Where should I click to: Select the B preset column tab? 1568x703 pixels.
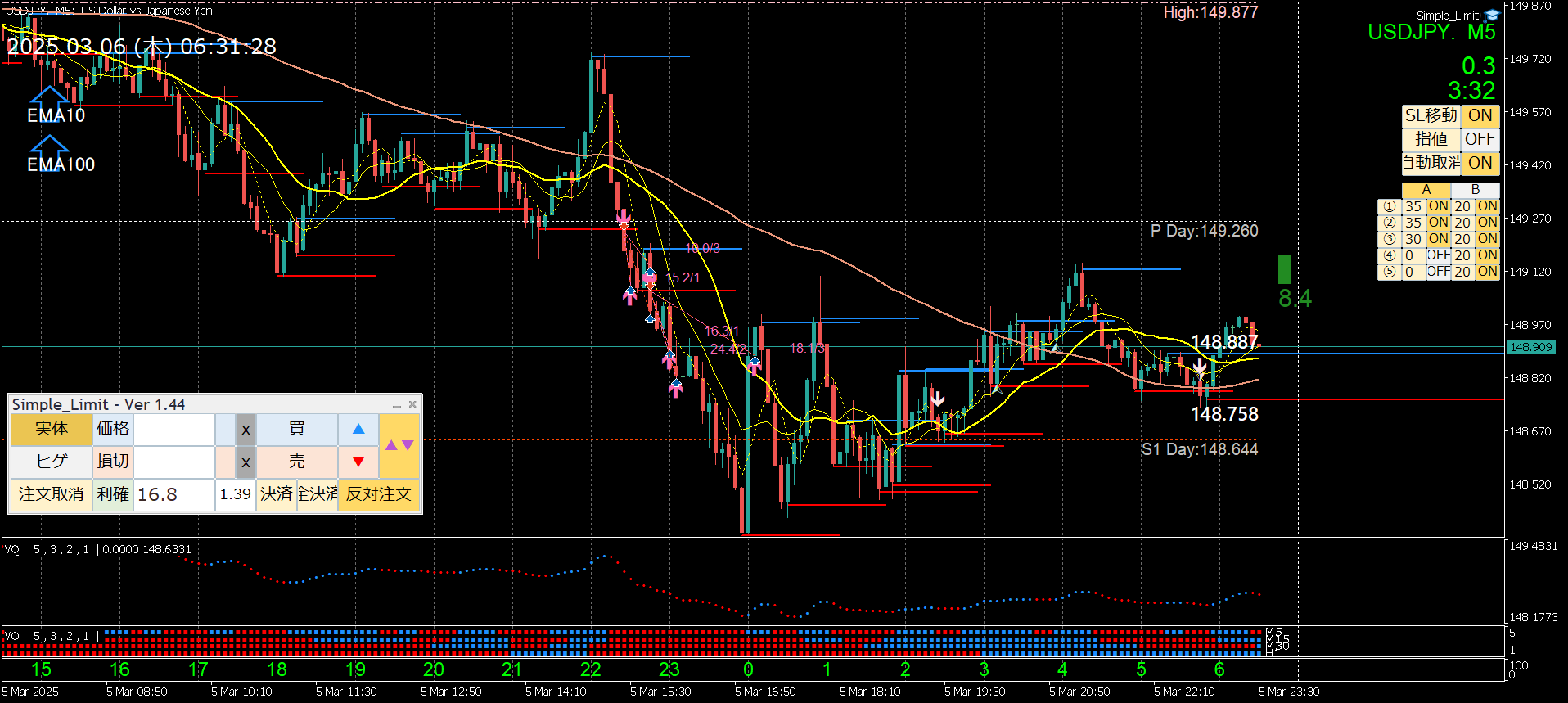pyautogui.click(x=1476, y=190)
